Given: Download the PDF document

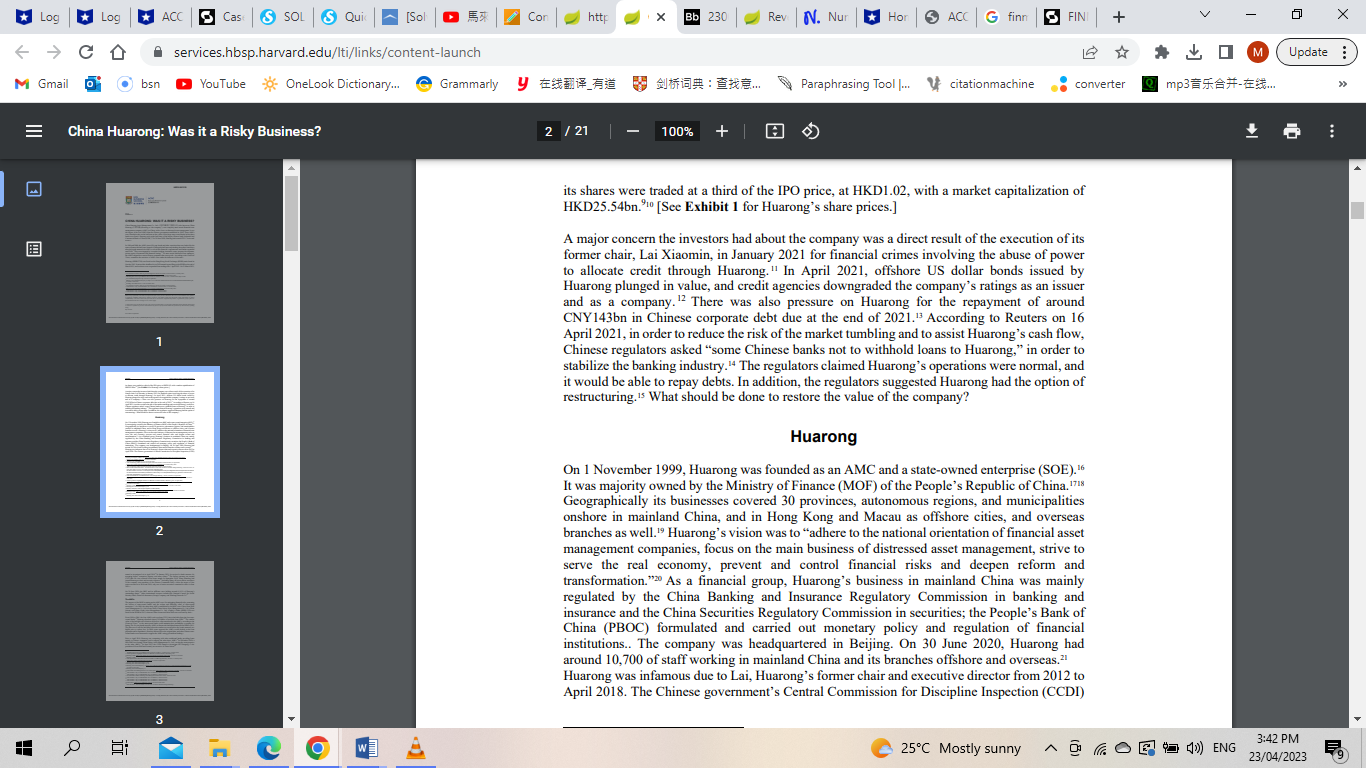Looking at the screenshot, I should coord(1251,131).
